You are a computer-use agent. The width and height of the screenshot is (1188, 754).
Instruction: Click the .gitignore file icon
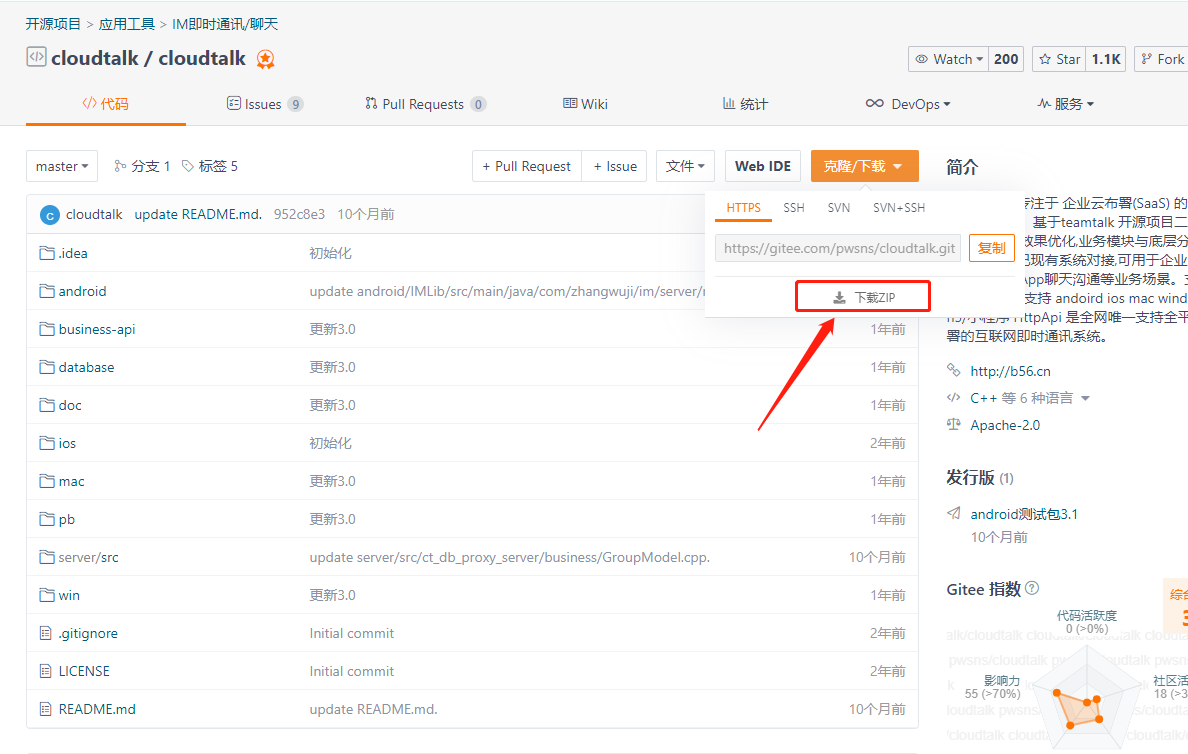45,633
